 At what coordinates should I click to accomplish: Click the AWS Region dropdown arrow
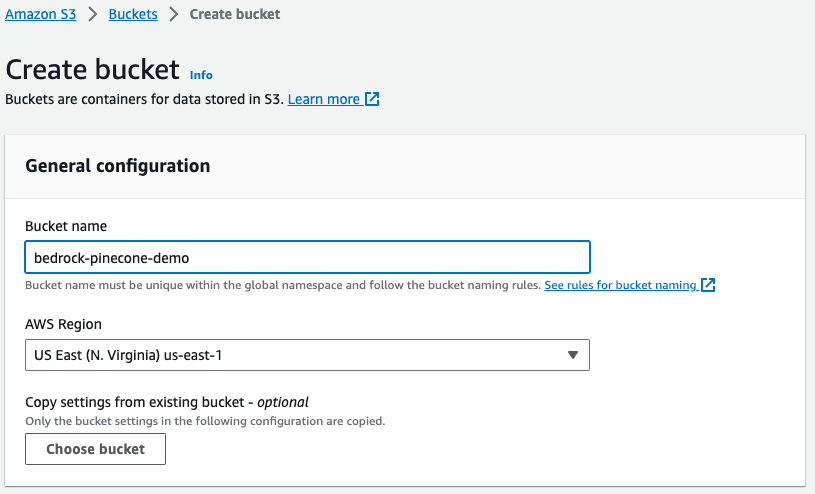click(x=572, y=355)
